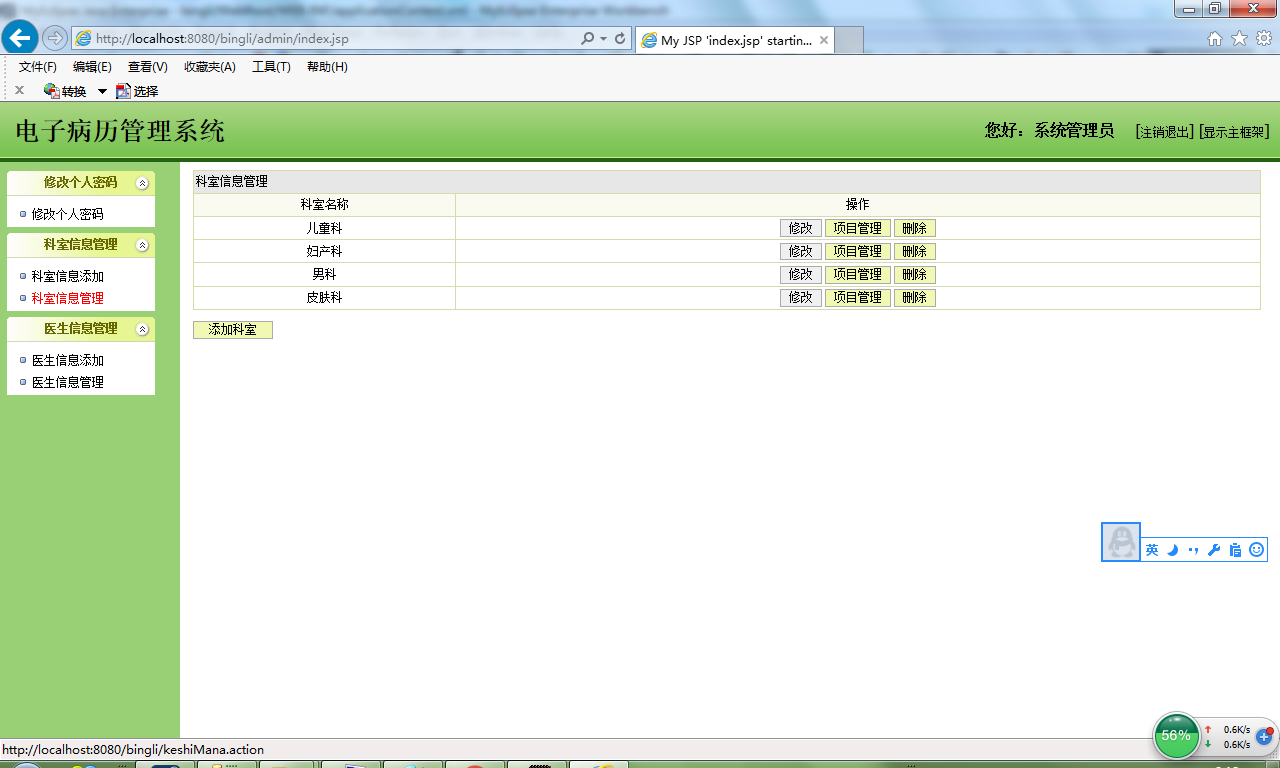The image size is (1280, 768).
Task: Toggle the IME 英 language mode
Action: pos(1152,550)
